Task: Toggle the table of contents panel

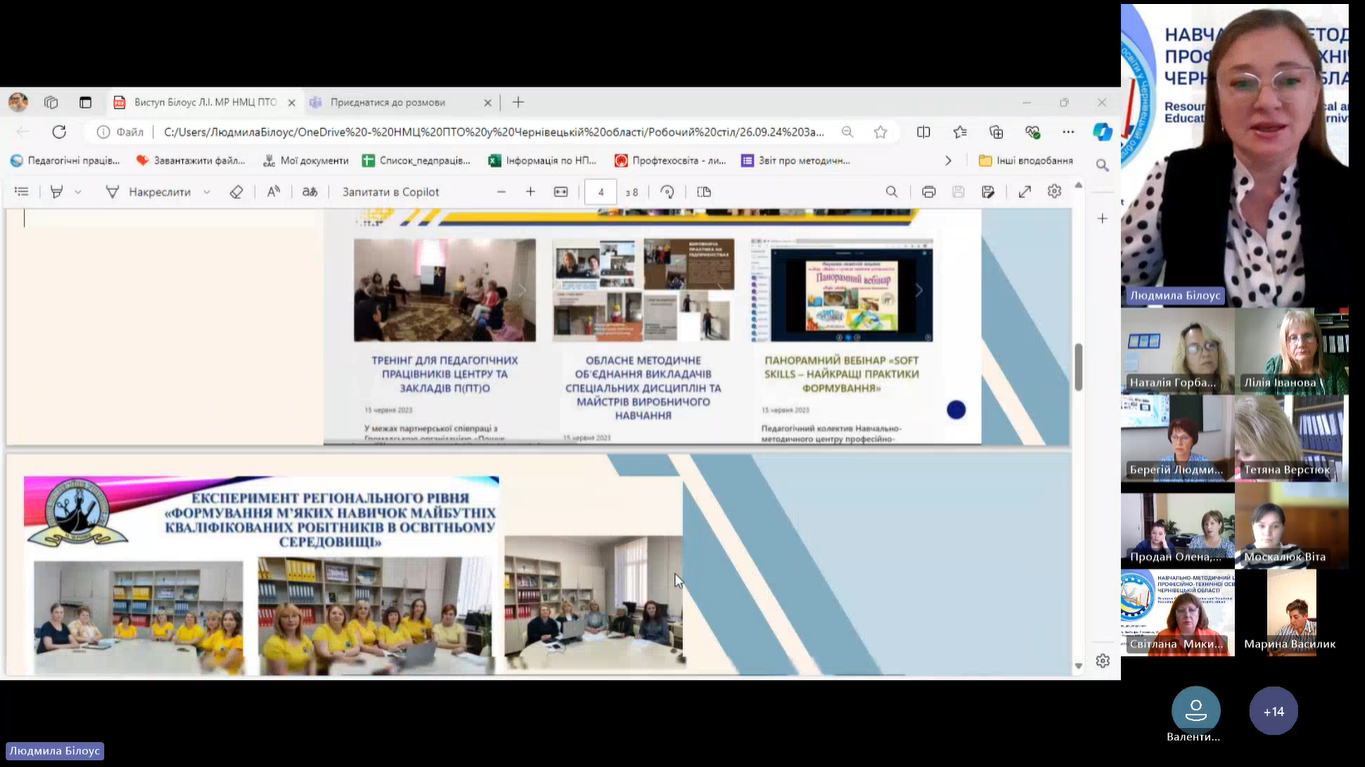Action: (22, 192)
